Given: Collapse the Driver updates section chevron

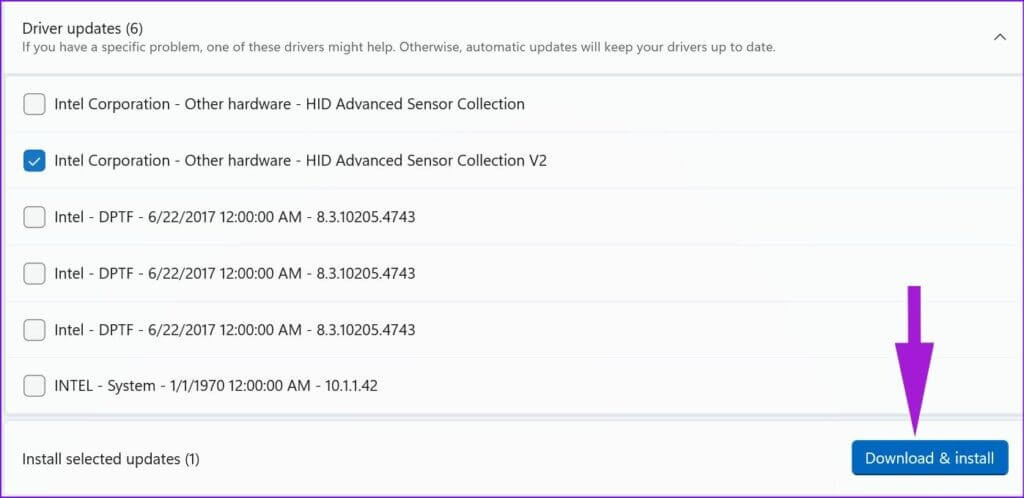Looking at the screenshot, I should pyautogui.click(x=999, y=37).
